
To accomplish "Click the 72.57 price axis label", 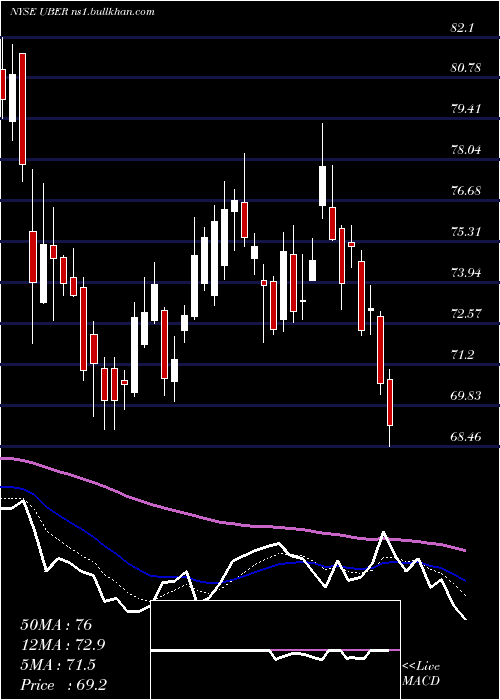I will [466, 313].
